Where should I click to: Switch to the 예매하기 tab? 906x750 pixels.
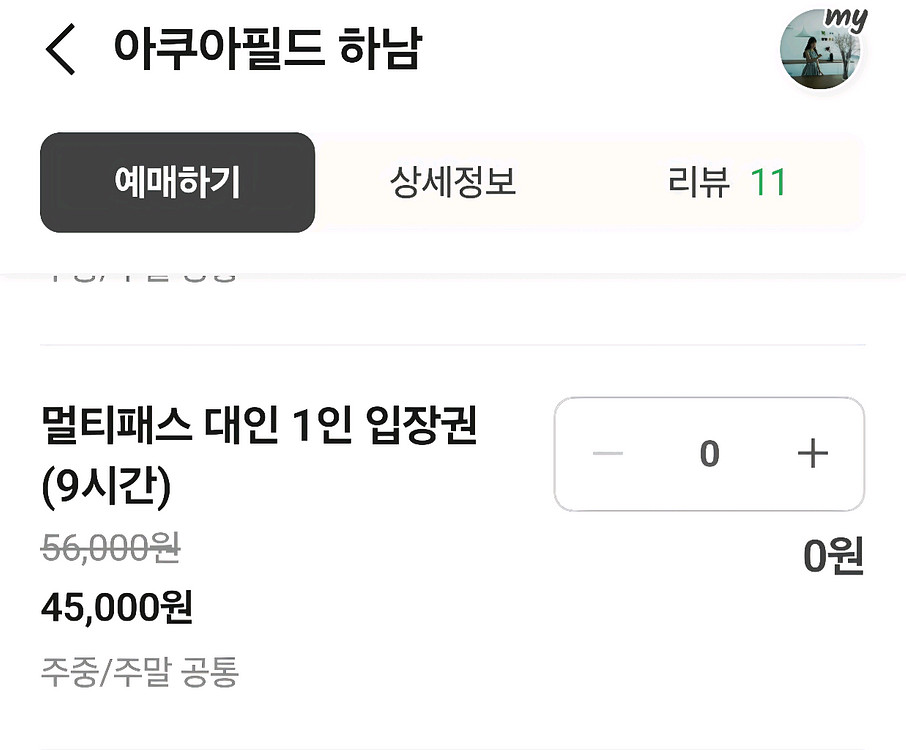(177, 182)
